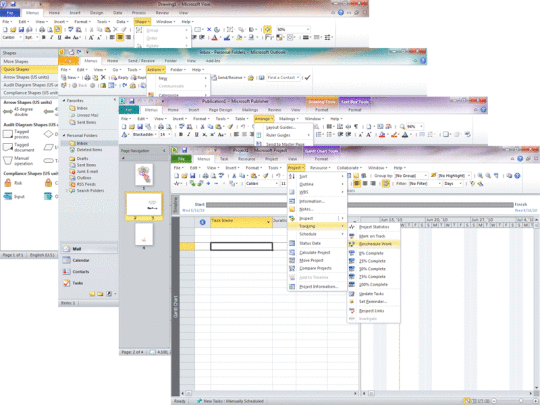This screenshot has height=405, width=540.
Task: Toggle Bold in Visio formatting toolbar
Action: click(x=44, y=38)
